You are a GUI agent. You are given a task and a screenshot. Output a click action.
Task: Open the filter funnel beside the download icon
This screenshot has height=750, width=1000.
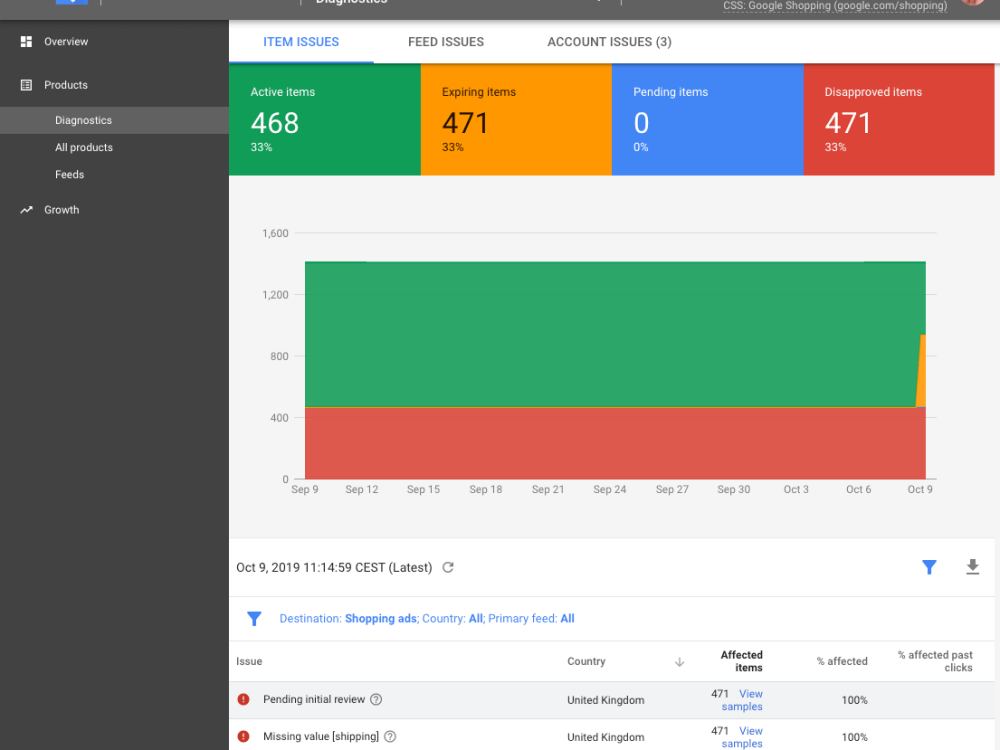pos(929,567)
